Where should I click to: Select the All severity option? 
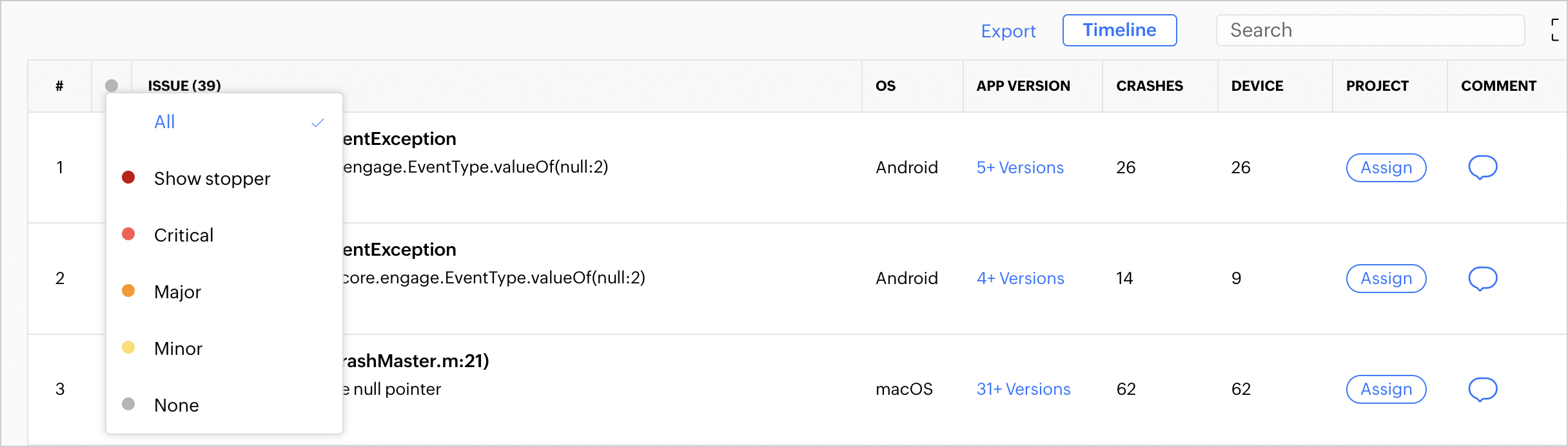(165, 122)
